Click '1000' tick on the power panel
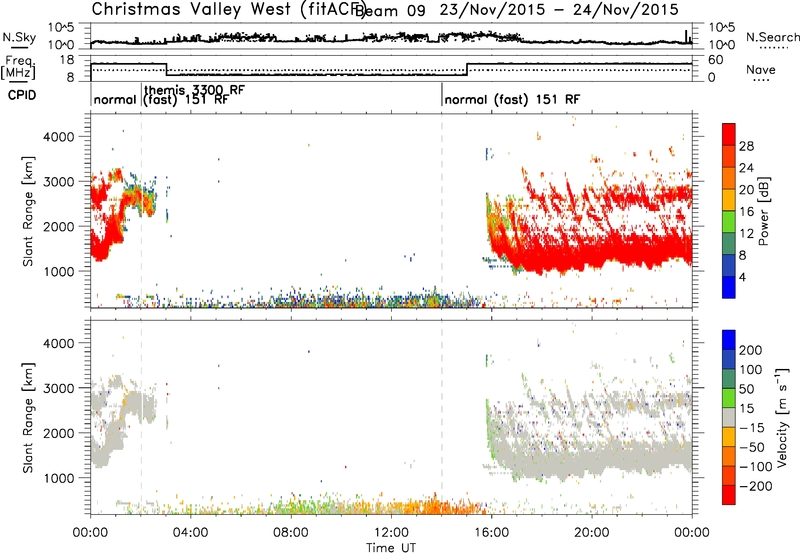The image size is (800, 554). click(59, 271)
